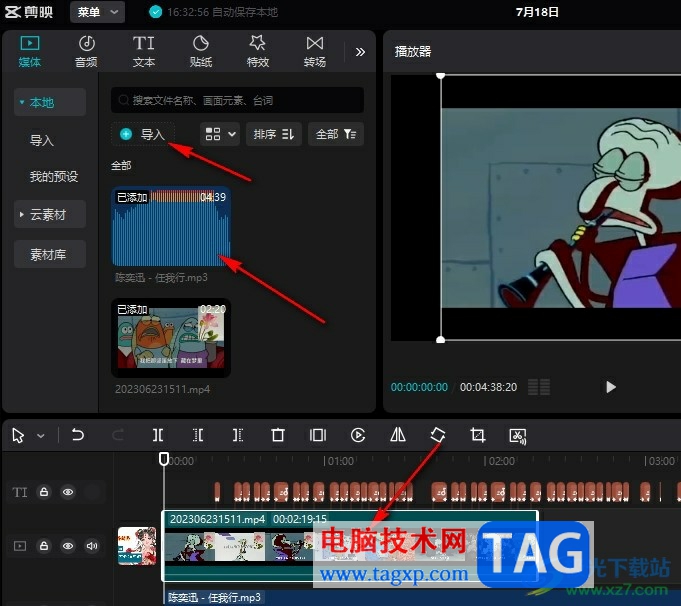Undo the last action
The height and width of the screenshot is (606, 681).
78,435
